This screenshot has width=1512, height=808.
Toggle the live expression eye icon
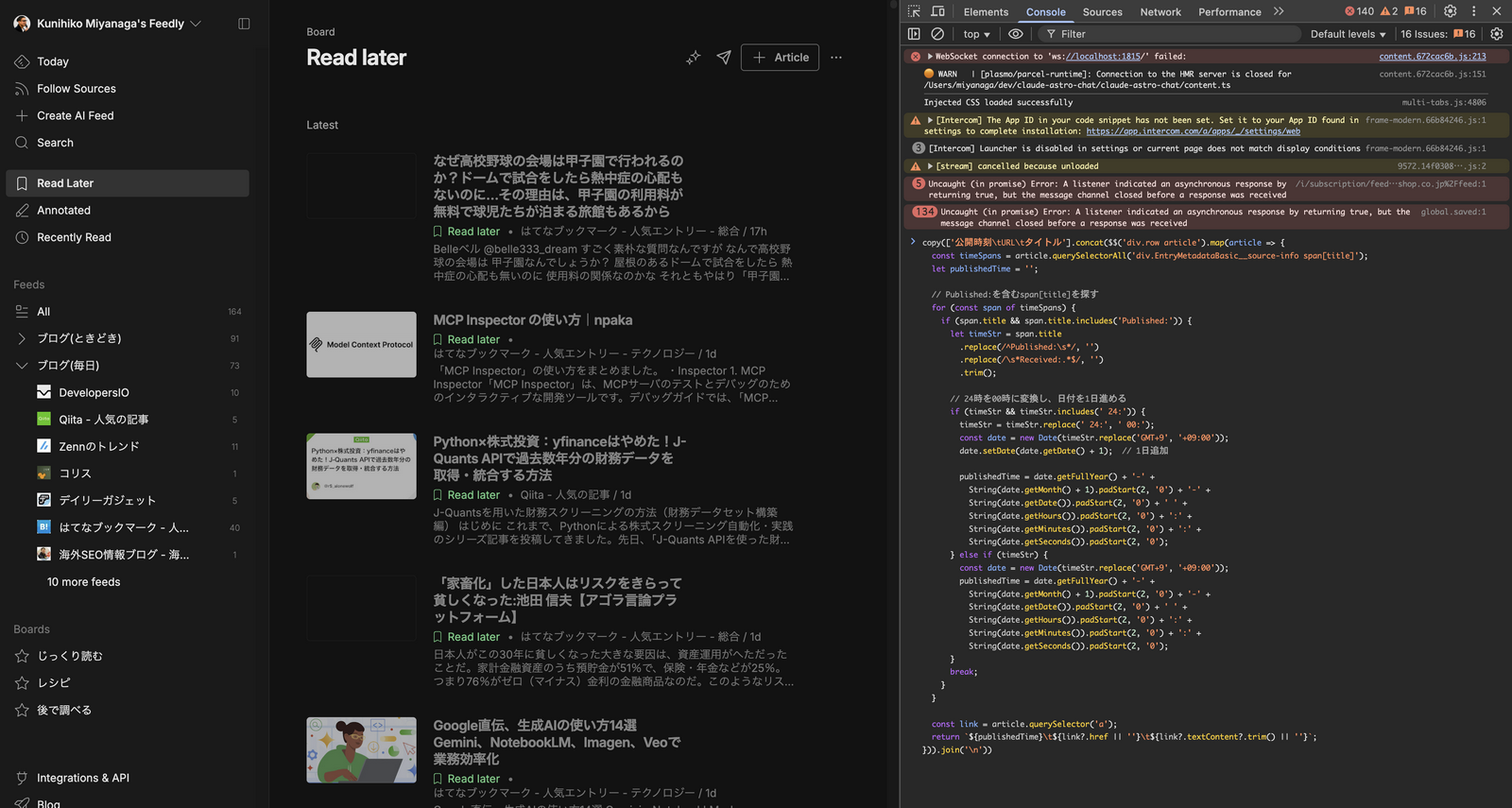tap(1016, 34)
